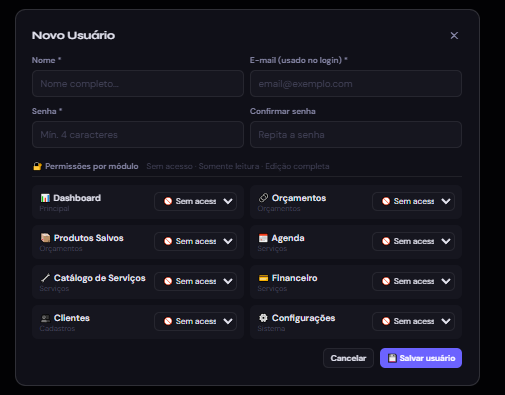Click the Catálogo de Serviços wand icon
Viewport: 505px width, 395px height.
45,278
